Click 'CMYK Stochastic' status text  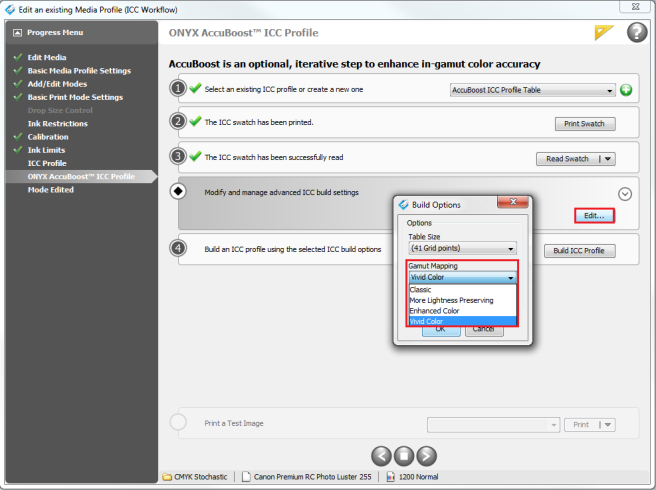click(x=200, y=477)
